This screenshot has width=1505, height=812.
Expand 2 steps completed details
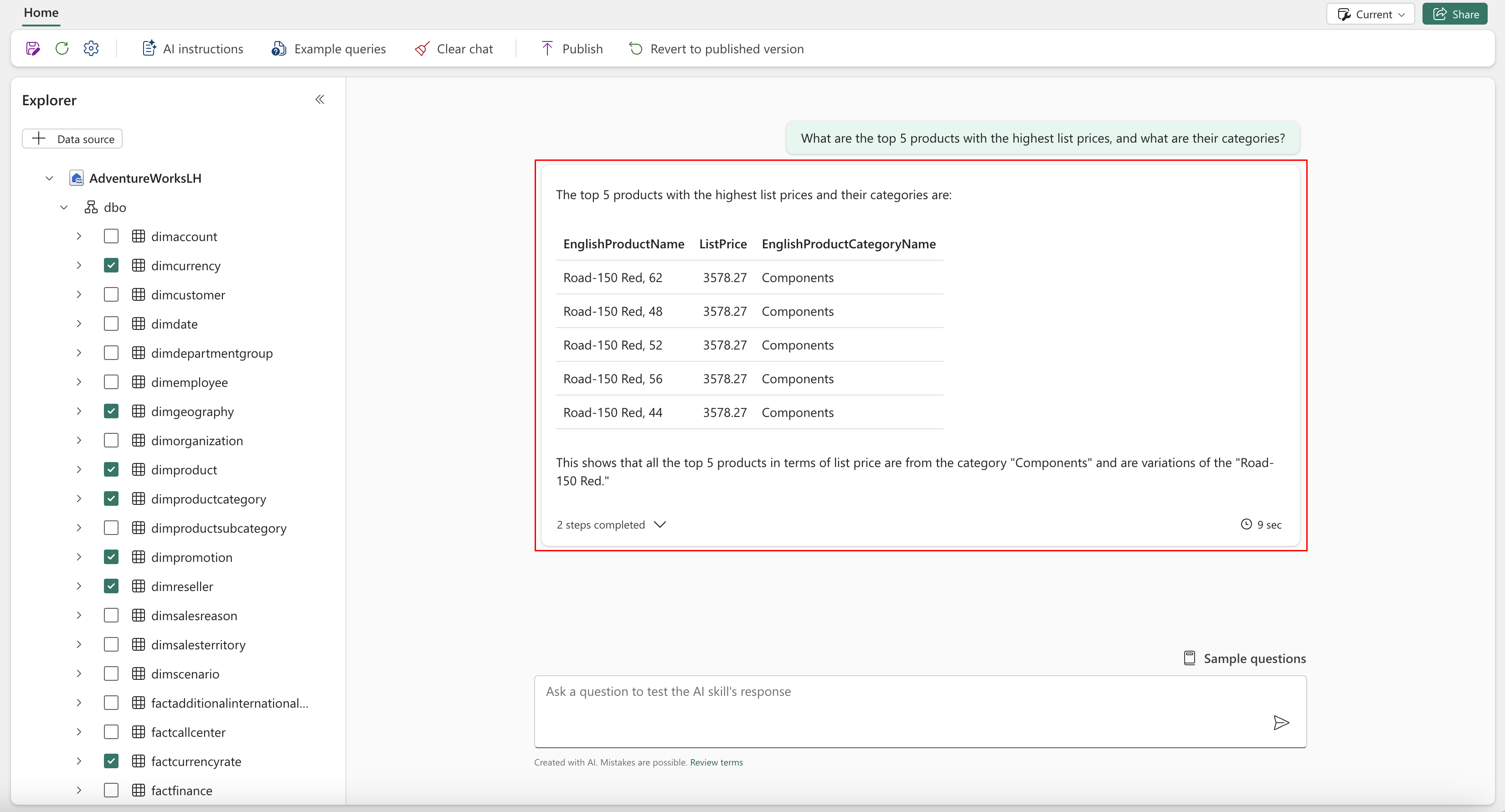click(611, 524)
